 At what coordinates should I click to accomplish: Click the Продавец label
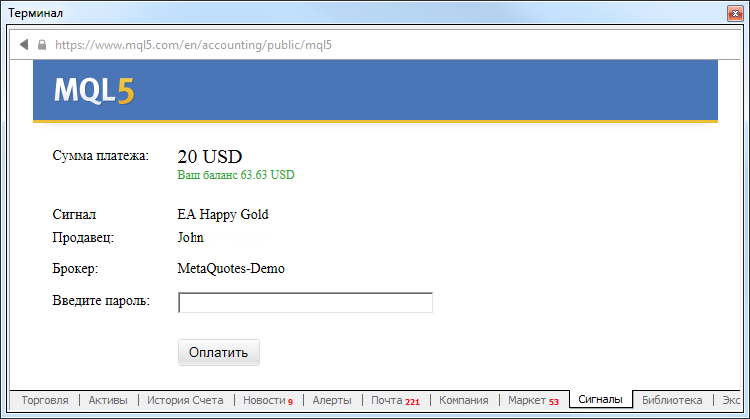click(x=83, y=237)
